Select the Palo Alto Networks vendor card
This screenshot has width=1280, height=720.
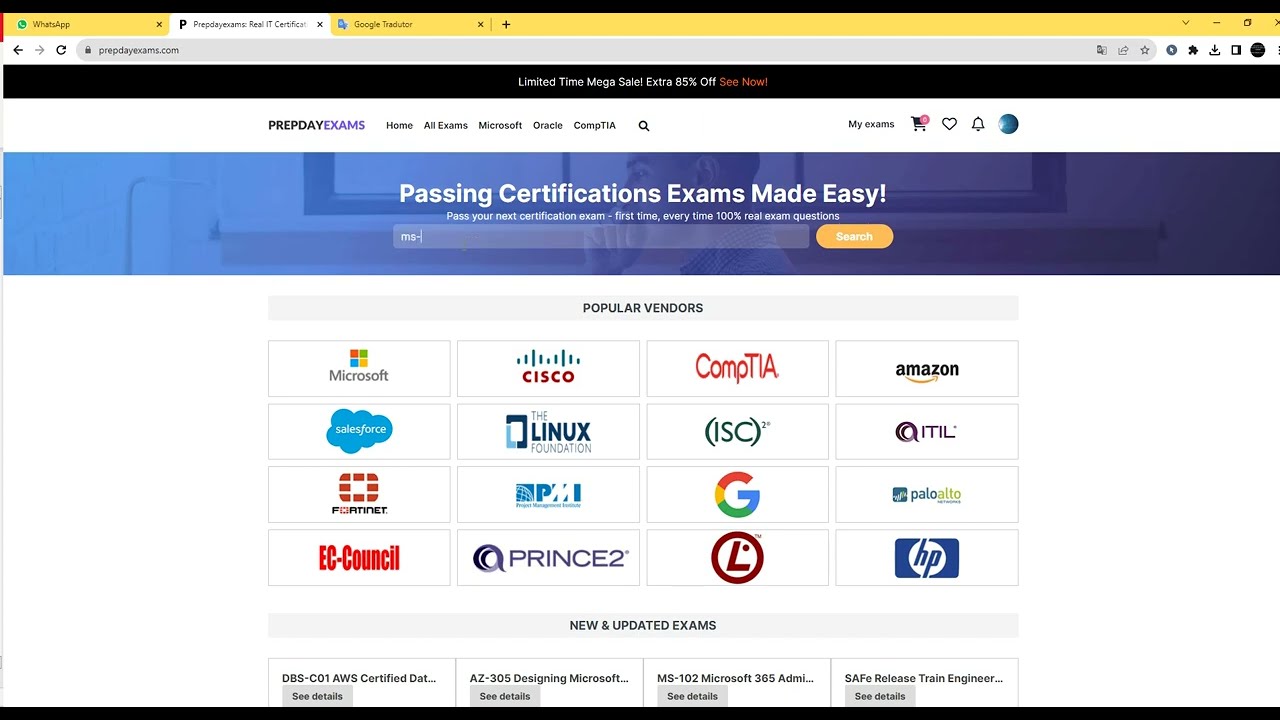pos(927,494)
